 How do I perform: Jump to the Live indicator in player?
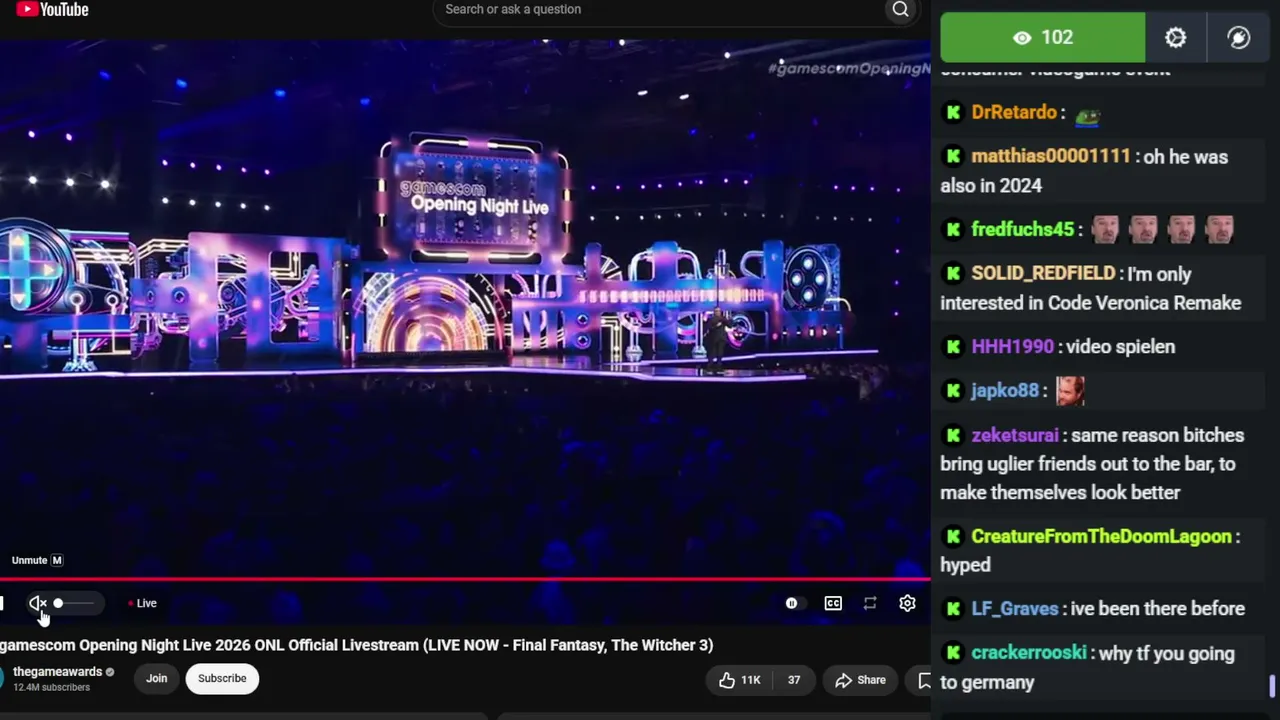click(x=143, y=603)
